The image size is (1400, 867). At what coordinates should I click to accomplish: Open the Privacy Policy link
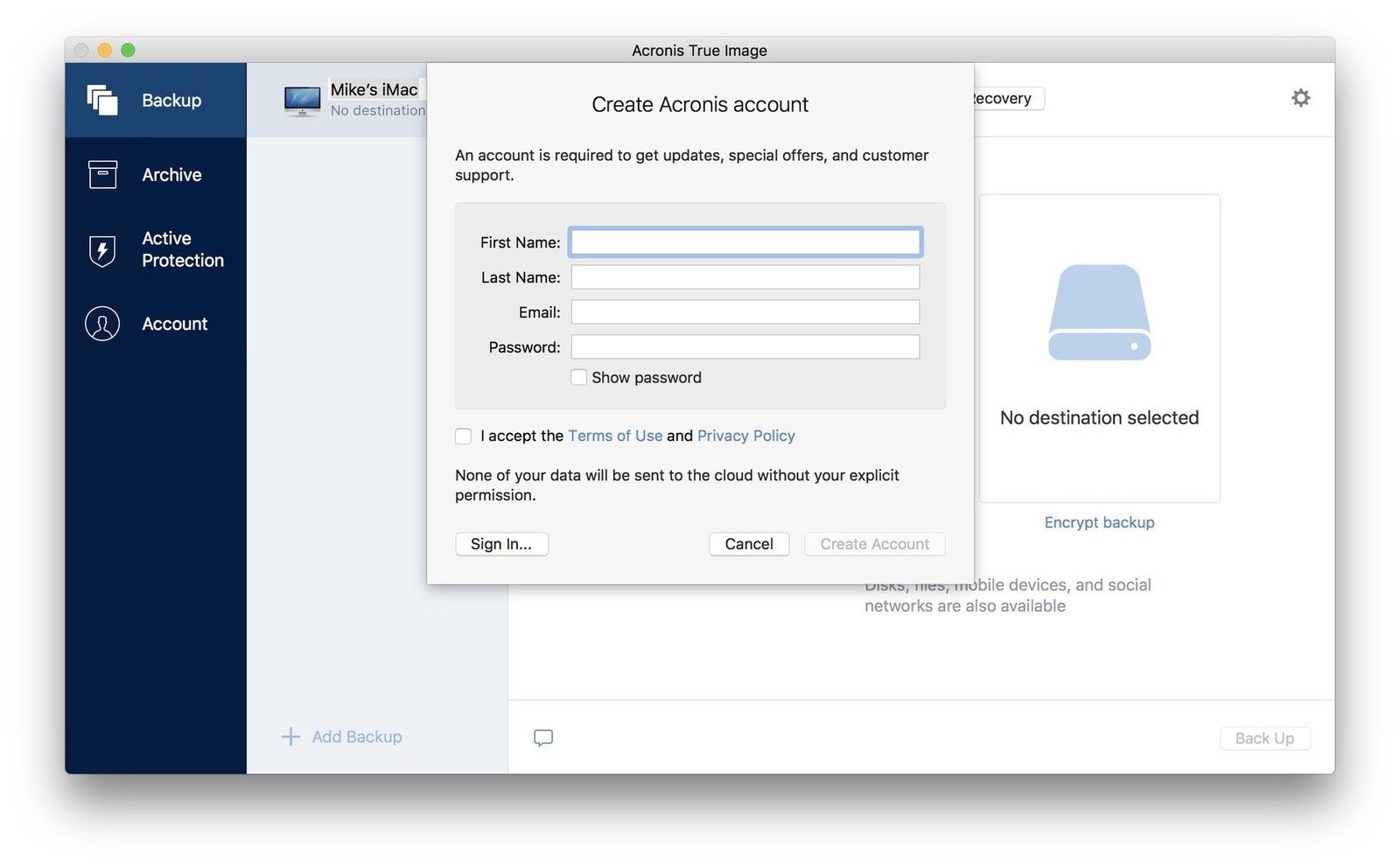tap(745, 436)
